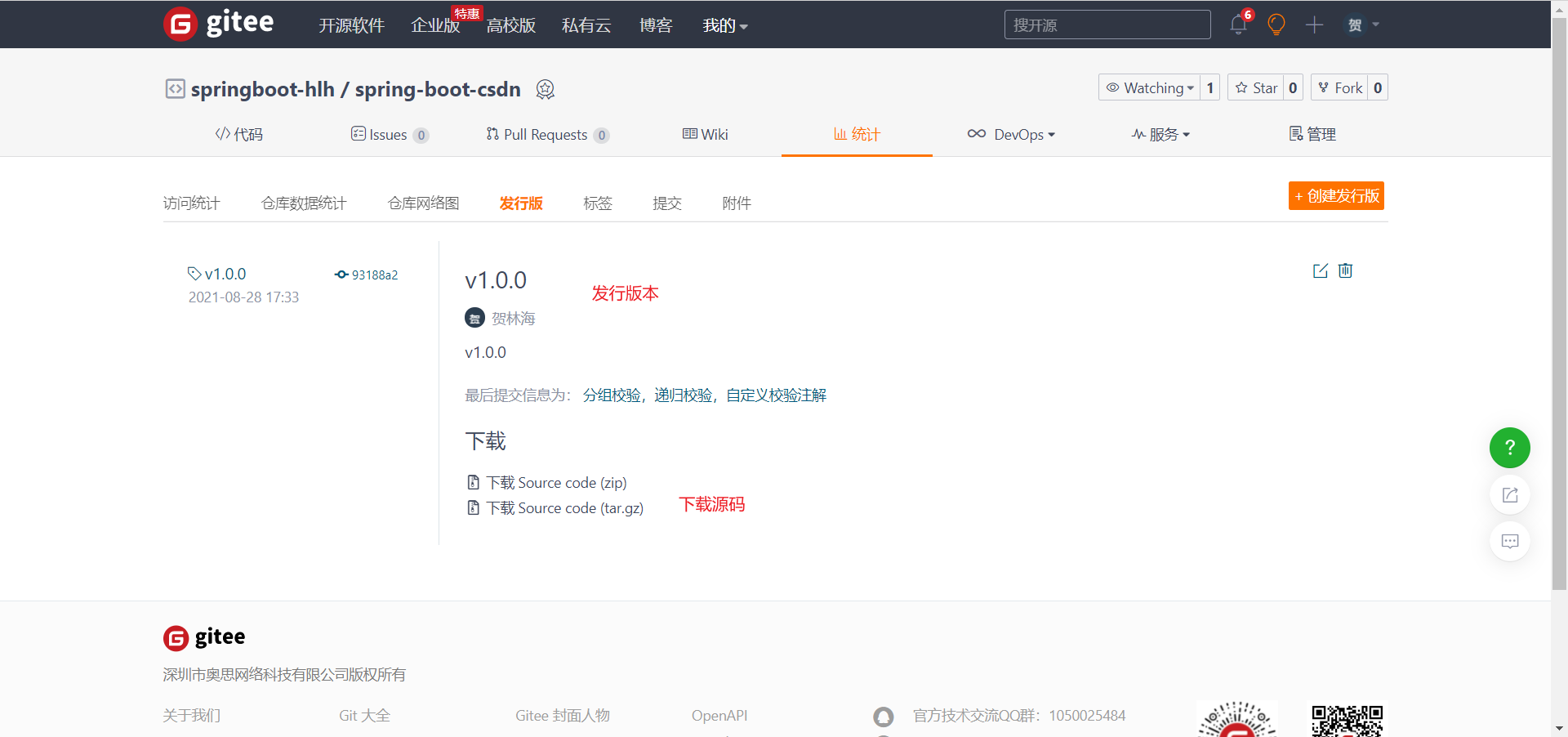The width and height of the screenshot is (1568, 737).
Task: Click the v1.0.0 tag in the left list
Action: [216, 274]
